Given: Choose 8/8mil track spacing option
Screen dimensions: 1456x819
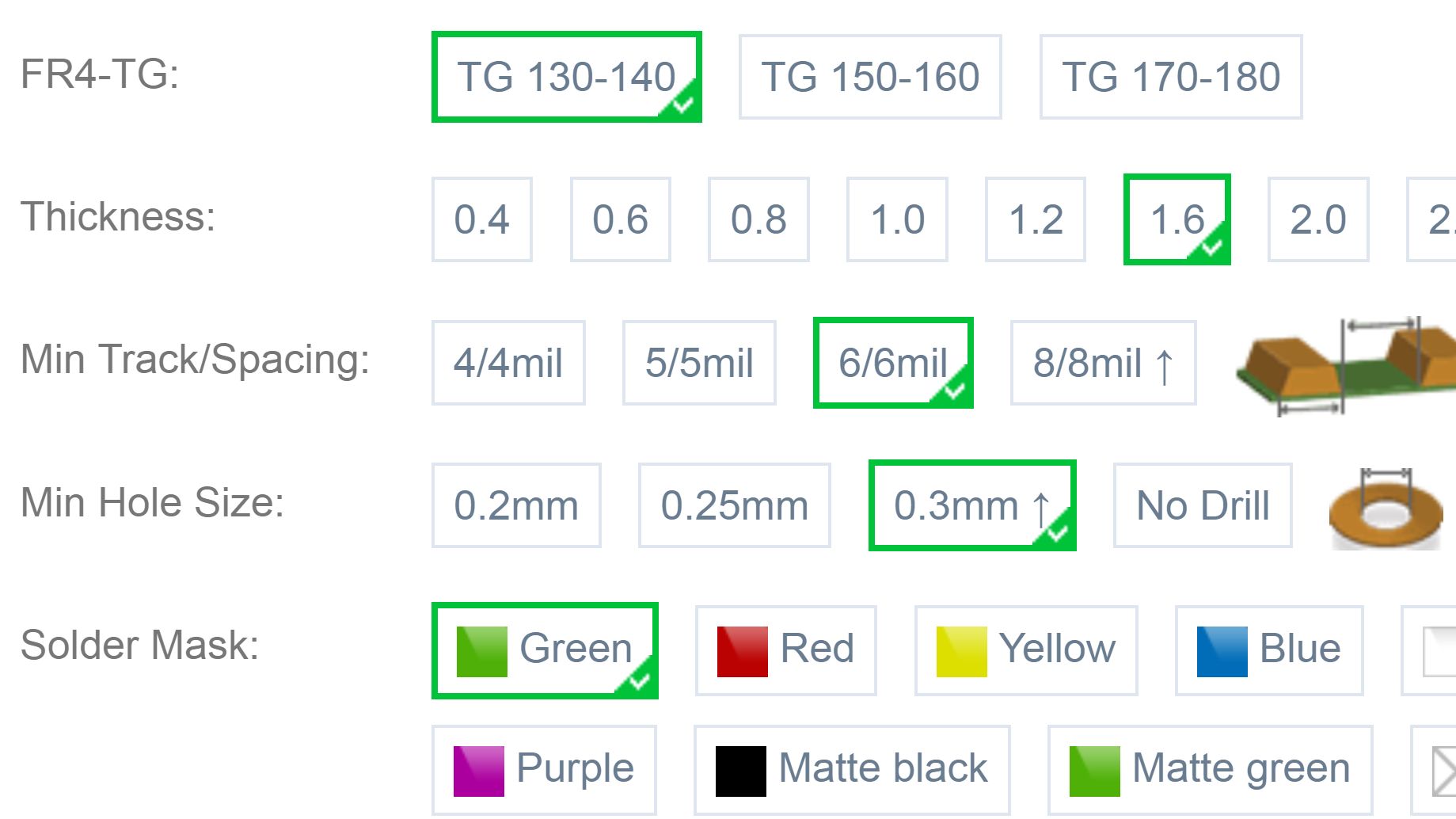Looking at the screenshot, I should click(1103, 363).
